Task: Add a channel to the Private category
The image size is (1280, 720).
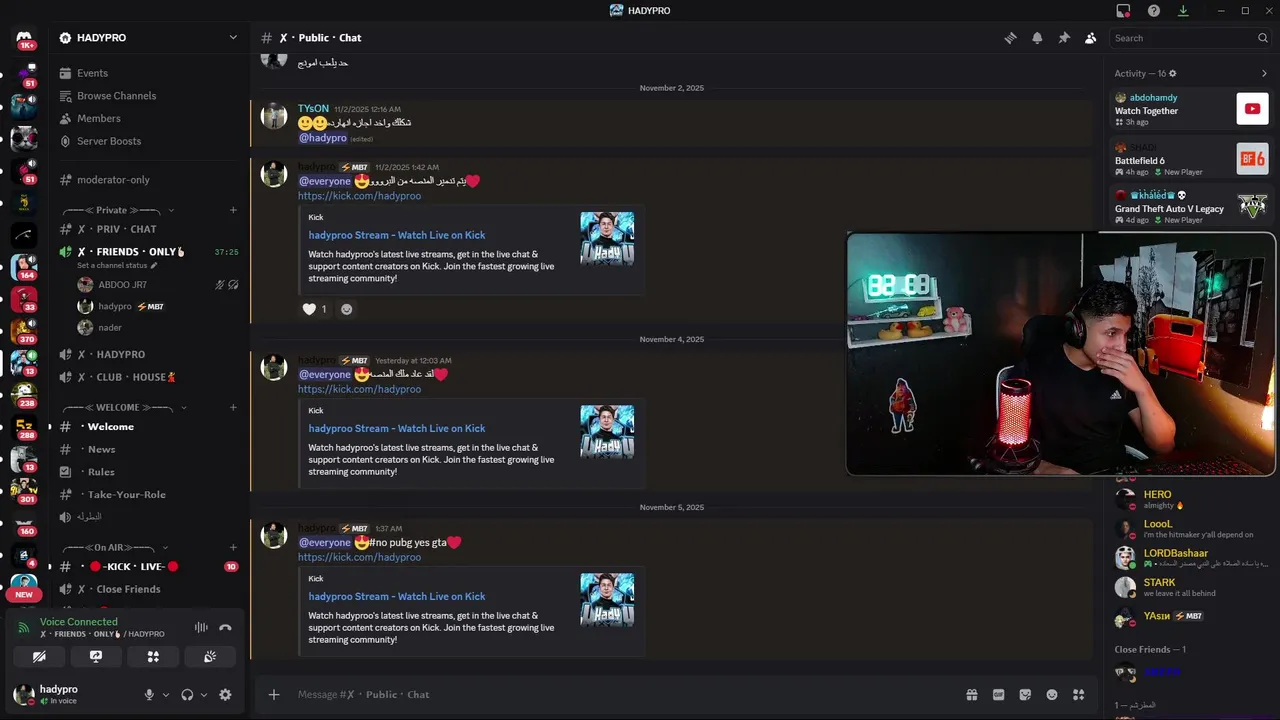Action: 233,210
